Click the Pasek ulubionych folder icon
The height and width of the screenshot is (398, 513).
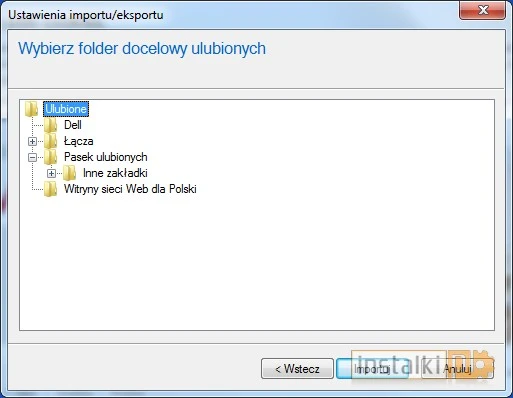coord(51,157)
